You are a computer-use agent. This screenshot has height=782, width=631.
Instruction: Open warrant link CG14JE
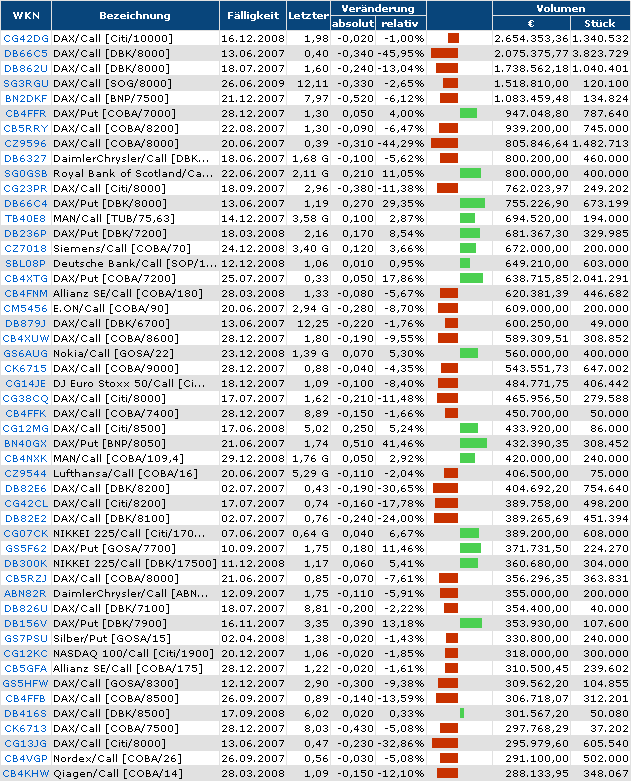click(x=26, y=384)
